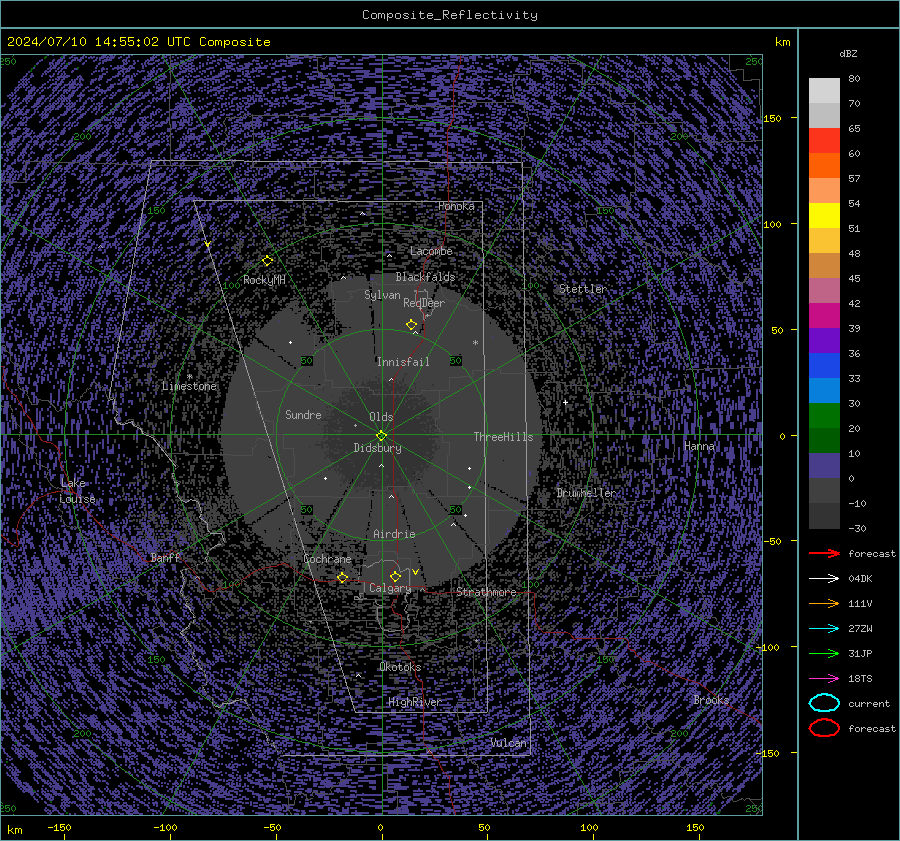Click the dBZ heading of the legend
This screenshot has height=841, width=900.
click(x=848, y=54)
